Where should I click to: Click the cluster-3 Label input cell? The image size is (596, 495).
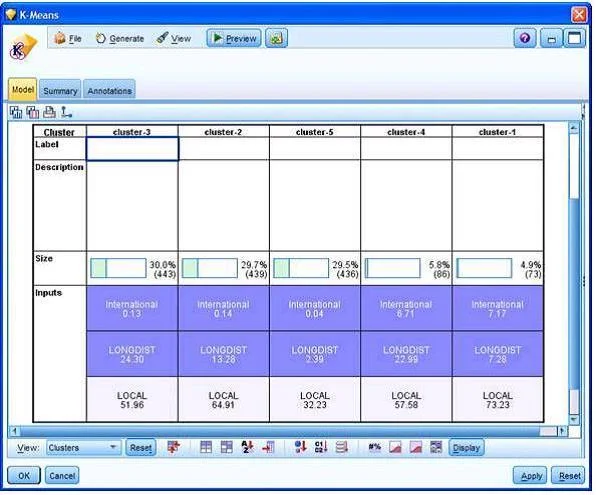pos(132,149)
